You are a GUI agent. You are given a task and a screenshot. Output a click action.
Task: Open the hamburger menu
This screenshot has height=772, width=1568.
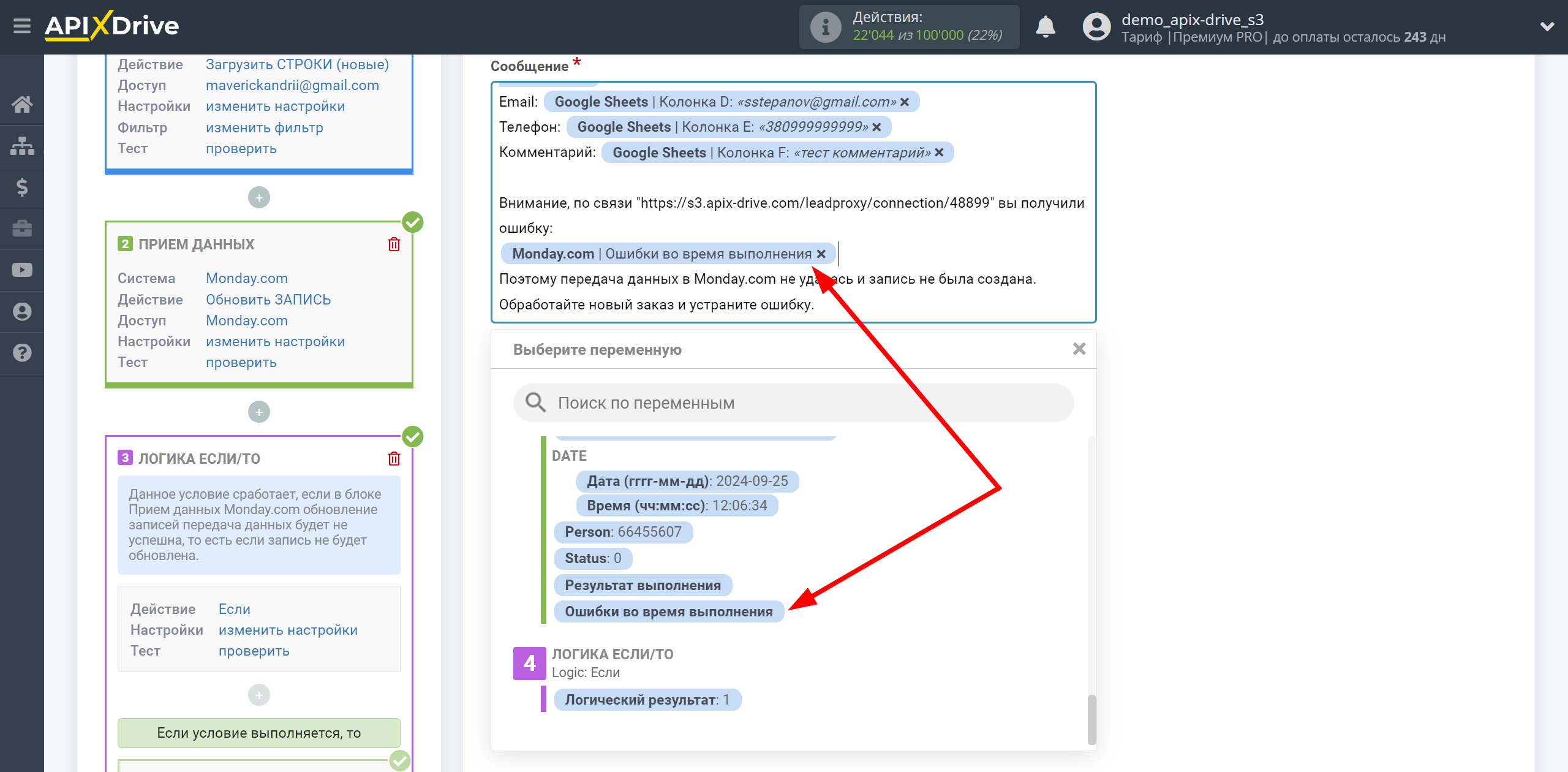click(x=22, y=26)
